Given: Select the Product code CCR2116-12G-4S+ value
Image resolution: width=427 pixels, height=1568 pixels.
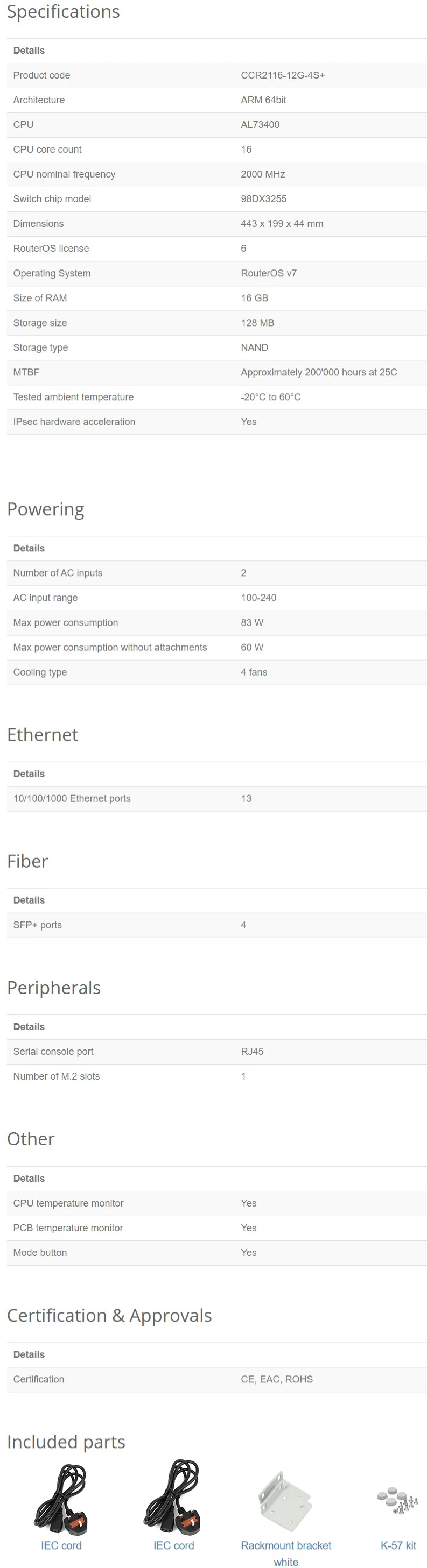Looking at the screenshot, I should (x=283, y=75).
